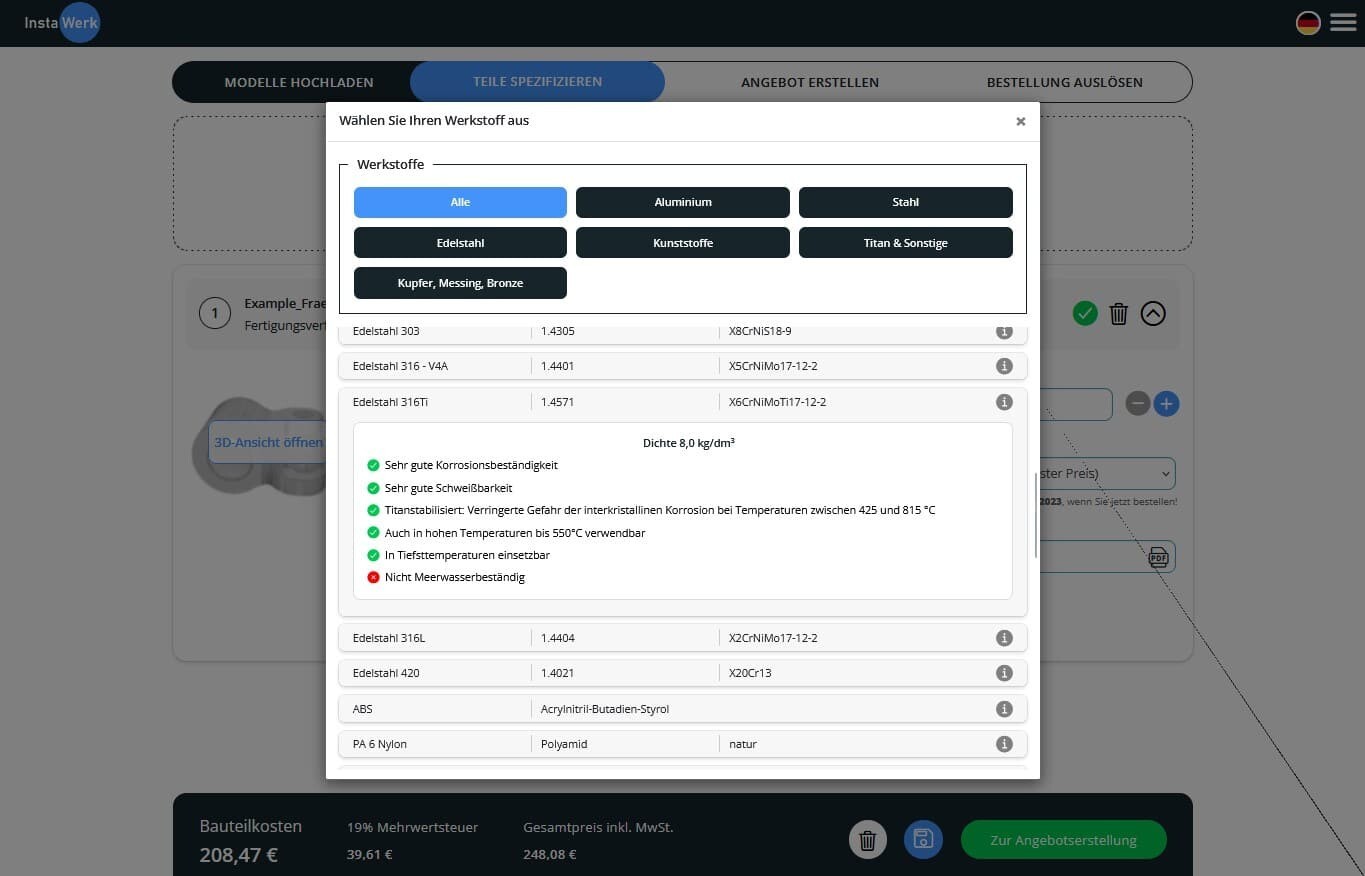Click the info icon for PA 6 Nylon
This screenshot has width=1365, height=876.
pos(1004,744)
